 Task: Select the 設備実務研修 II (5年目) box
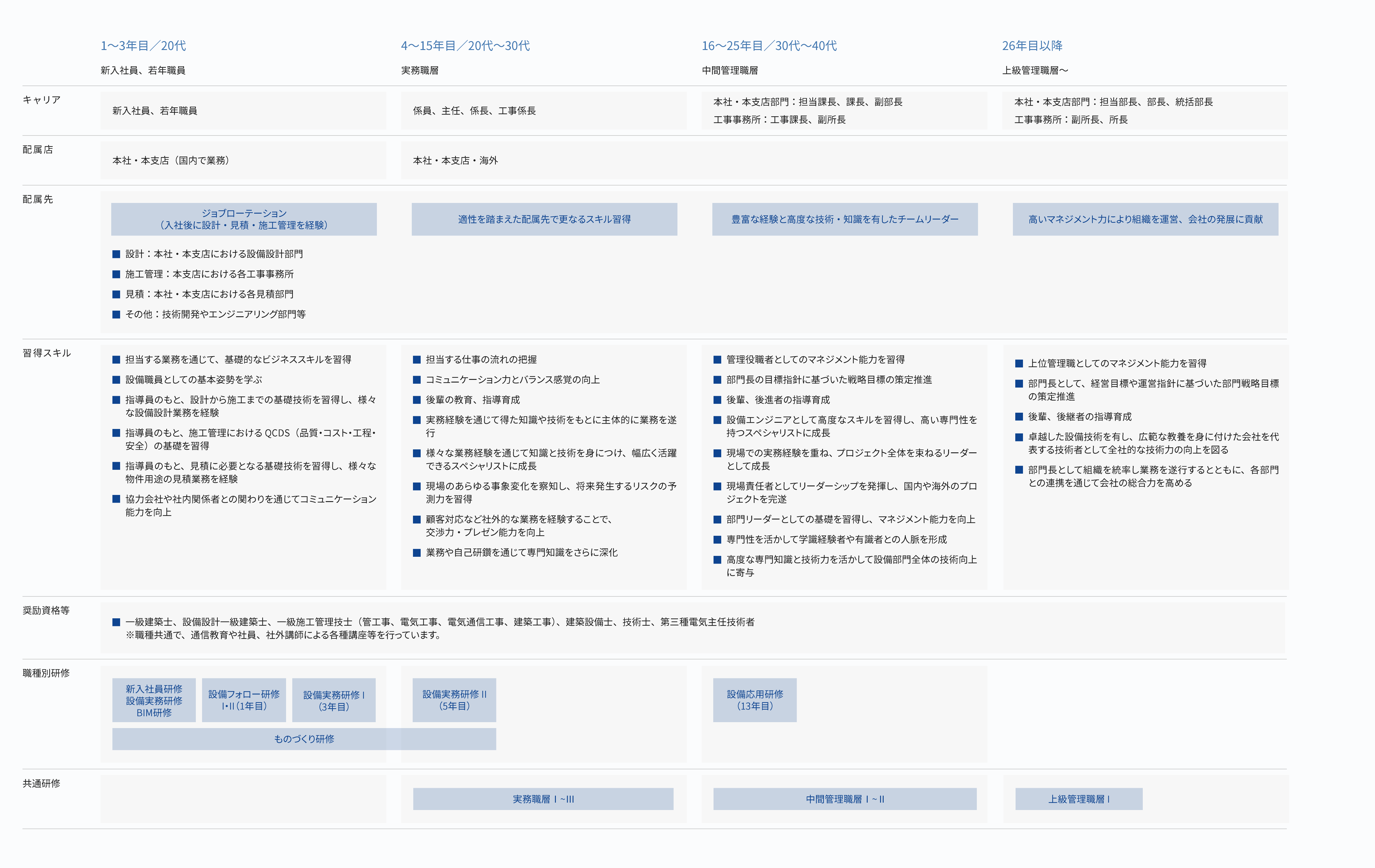tap(454, 700)
